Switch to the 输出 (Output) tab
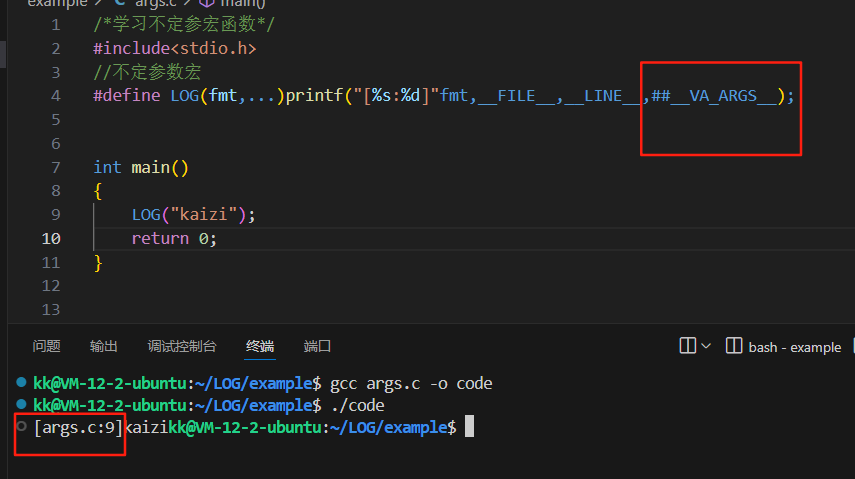Image resolution: width=855 pixels, height=479 pixels. (x=103, y=346)
